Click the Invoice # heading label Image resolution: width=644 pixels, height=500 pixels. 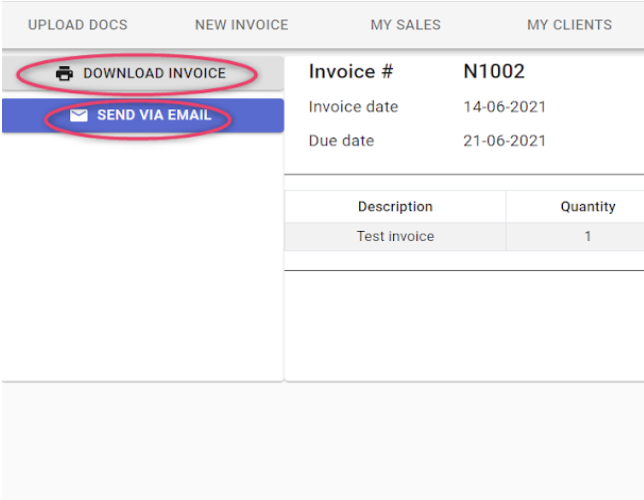click(351, 71)
